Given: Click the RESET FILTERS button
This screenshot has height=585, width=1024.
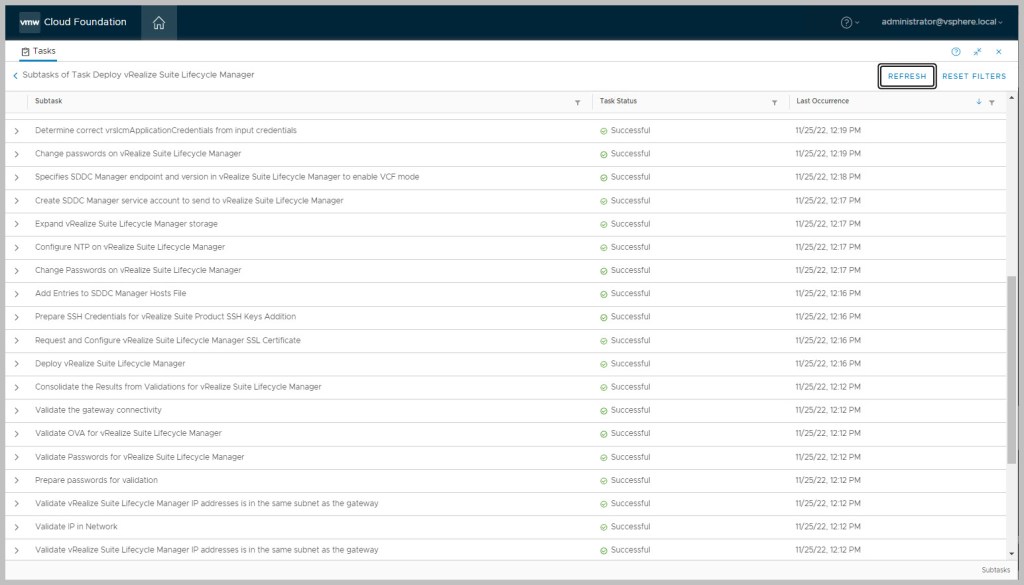Looking at the screenshot, I should point(974,76).
